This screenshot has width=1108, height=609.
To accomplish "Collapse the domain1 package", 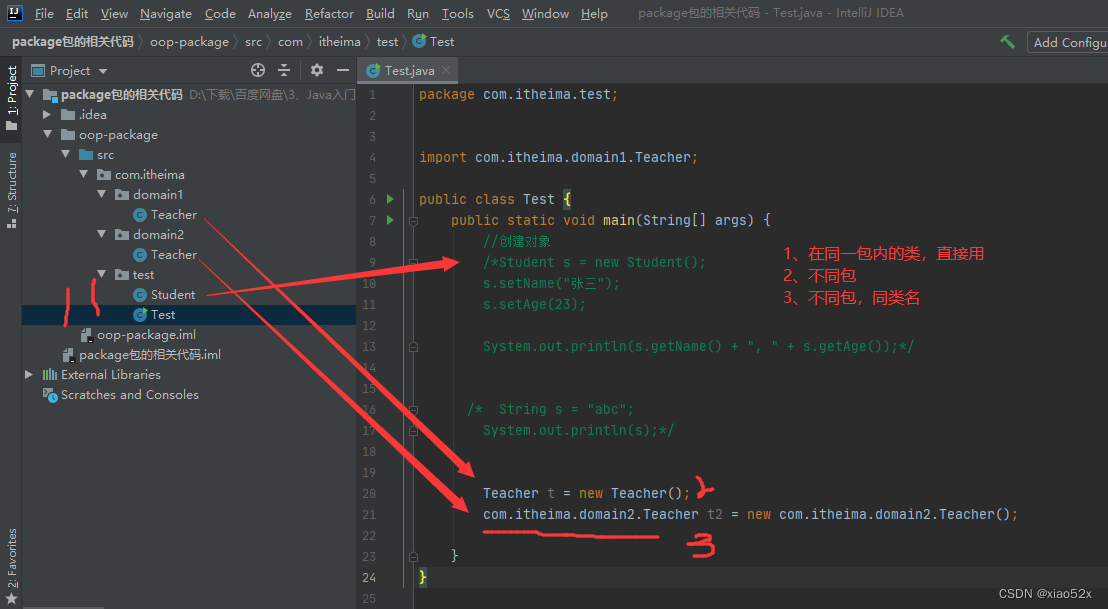I will click(102, 194).
